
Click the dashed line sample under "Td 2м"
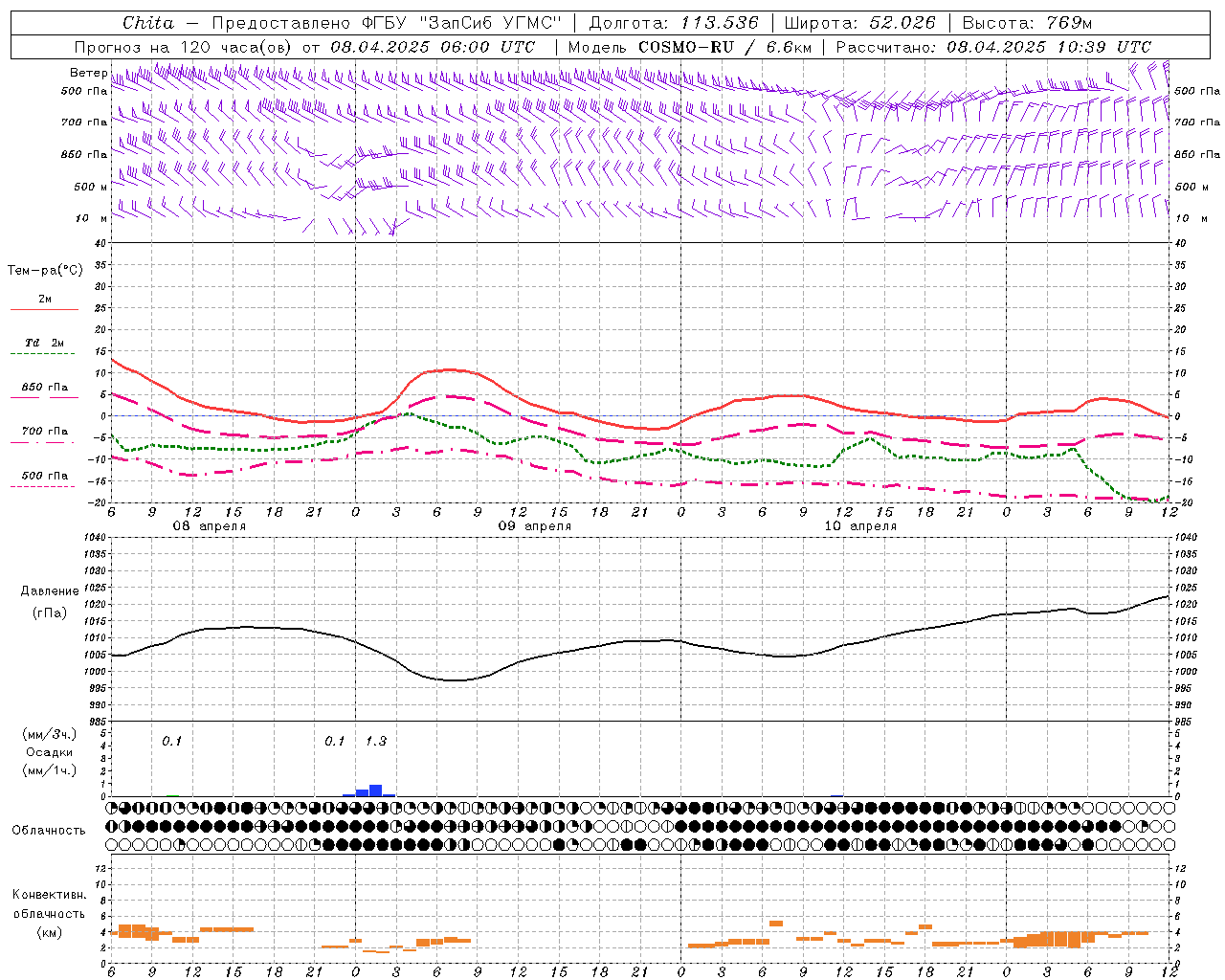44,354
